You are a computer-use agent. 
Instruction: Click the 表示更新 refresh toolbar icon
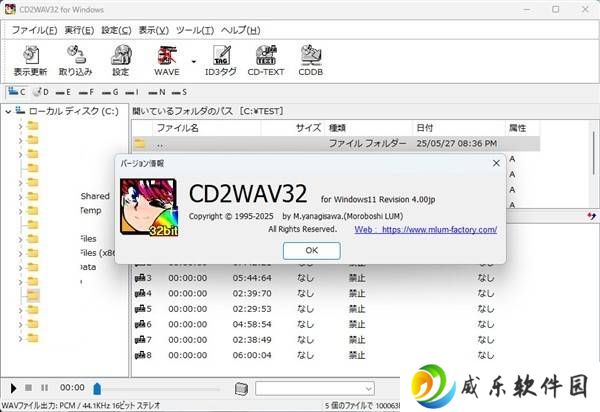pyautogui.click(x=30, y=60)
